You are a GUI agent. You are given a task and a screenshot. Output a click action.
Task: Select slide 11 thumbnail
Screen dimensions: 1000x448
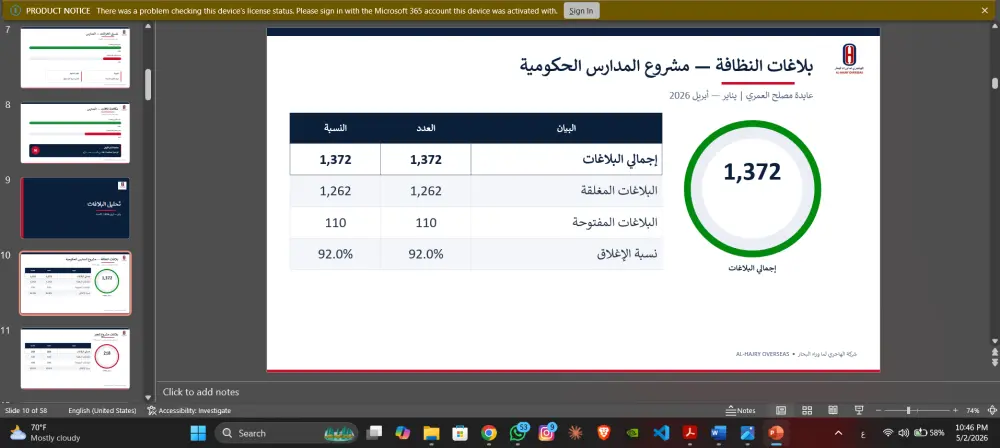[x=75, y=358]
